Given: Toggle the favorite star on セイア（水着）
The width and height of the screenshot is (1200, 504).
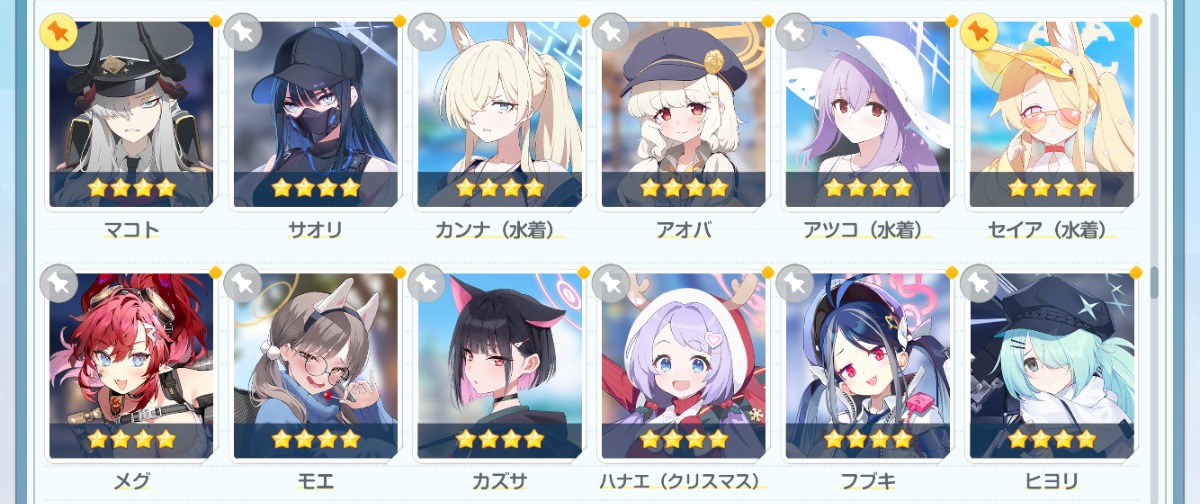Looking at the screenshot, I should 979,32.
